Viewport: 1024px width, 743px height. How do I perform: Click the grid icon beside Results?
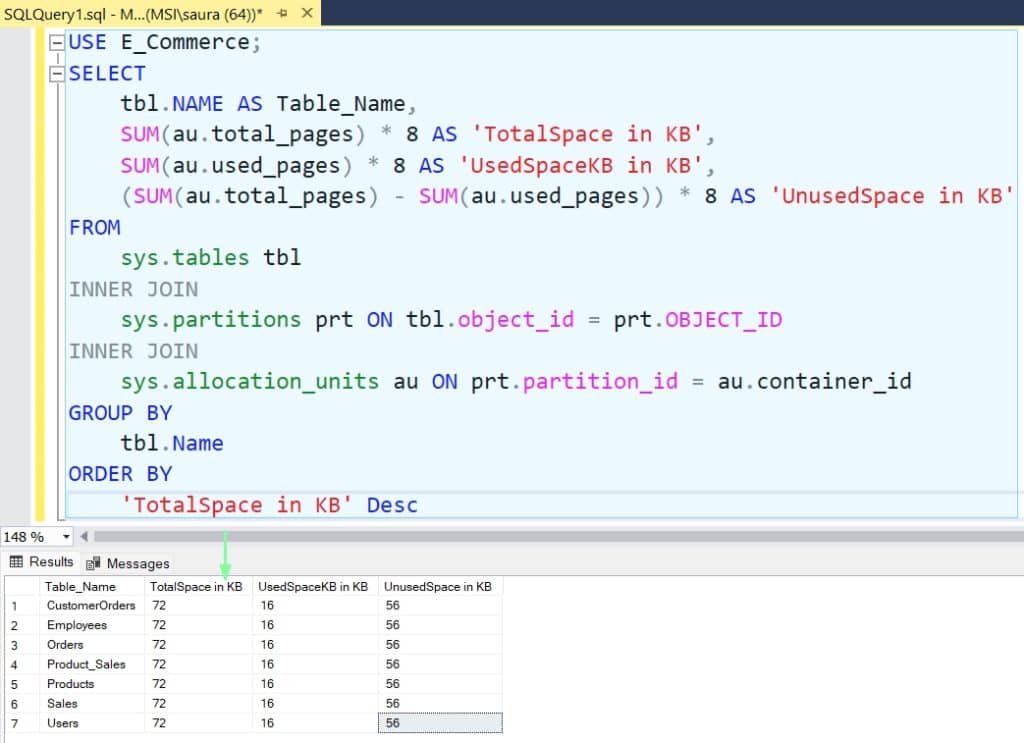point(14,561)
